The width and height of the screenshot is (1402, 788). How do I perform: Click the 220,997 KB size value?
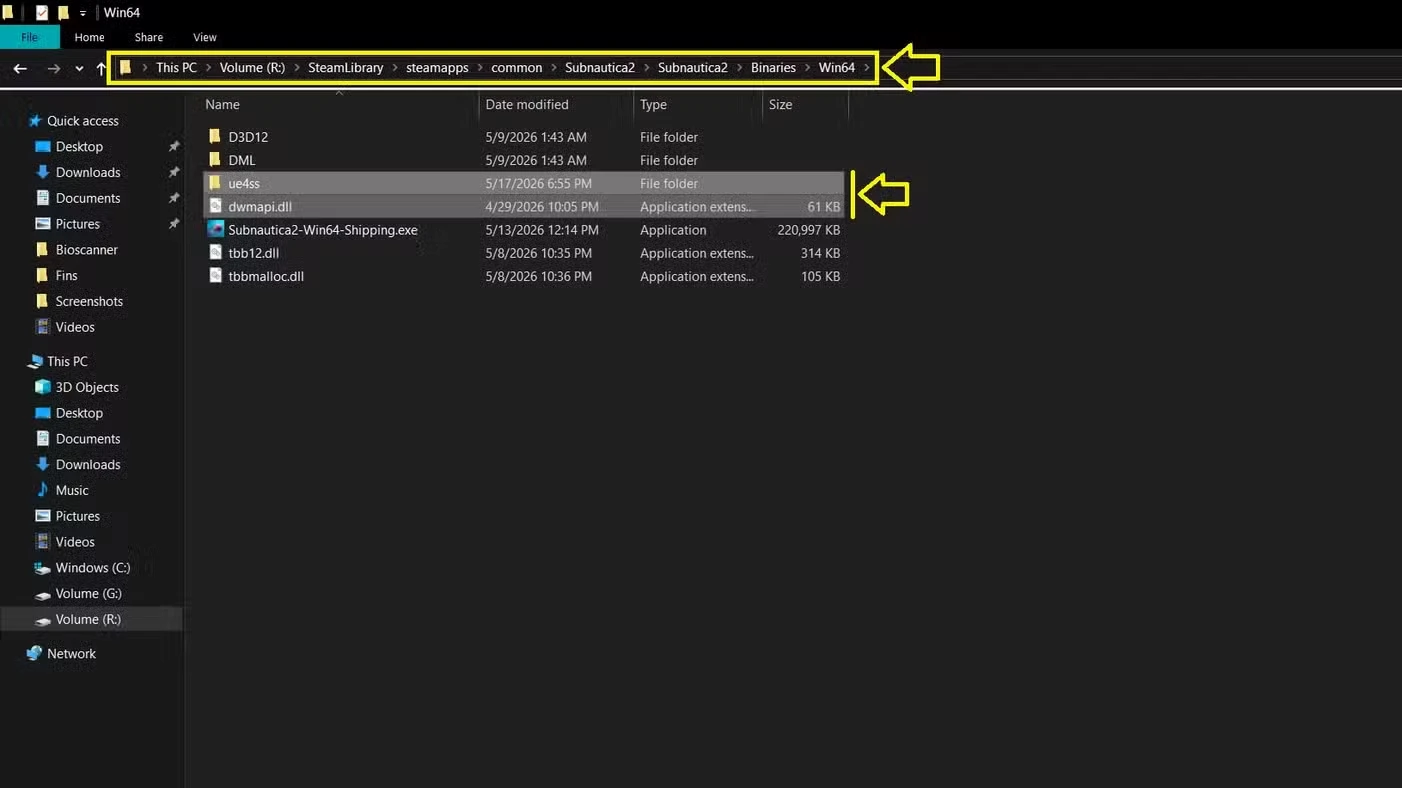coord(809,230)
